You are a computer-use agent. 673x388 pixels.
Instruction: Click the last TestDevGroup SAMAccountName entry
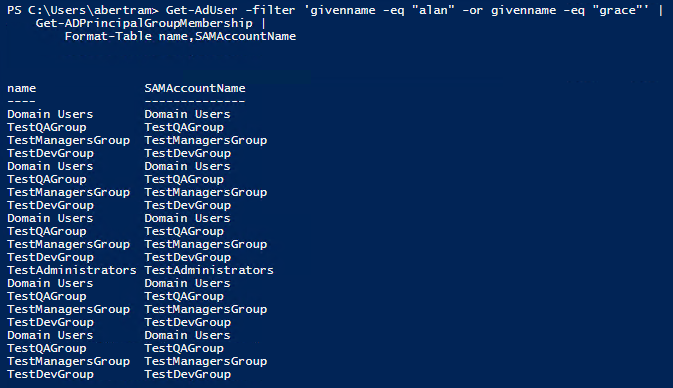click(x=188, y=374)
